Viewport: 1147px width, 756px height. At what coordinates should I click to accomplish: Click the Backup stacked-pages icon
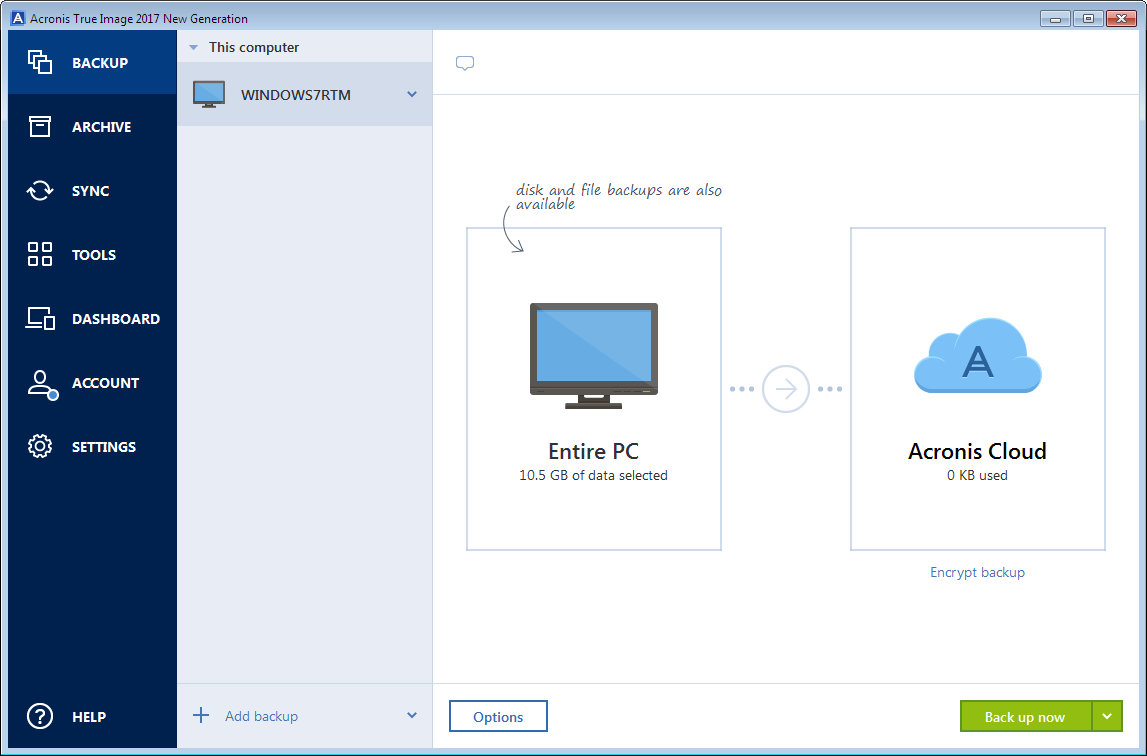point(40,63)
